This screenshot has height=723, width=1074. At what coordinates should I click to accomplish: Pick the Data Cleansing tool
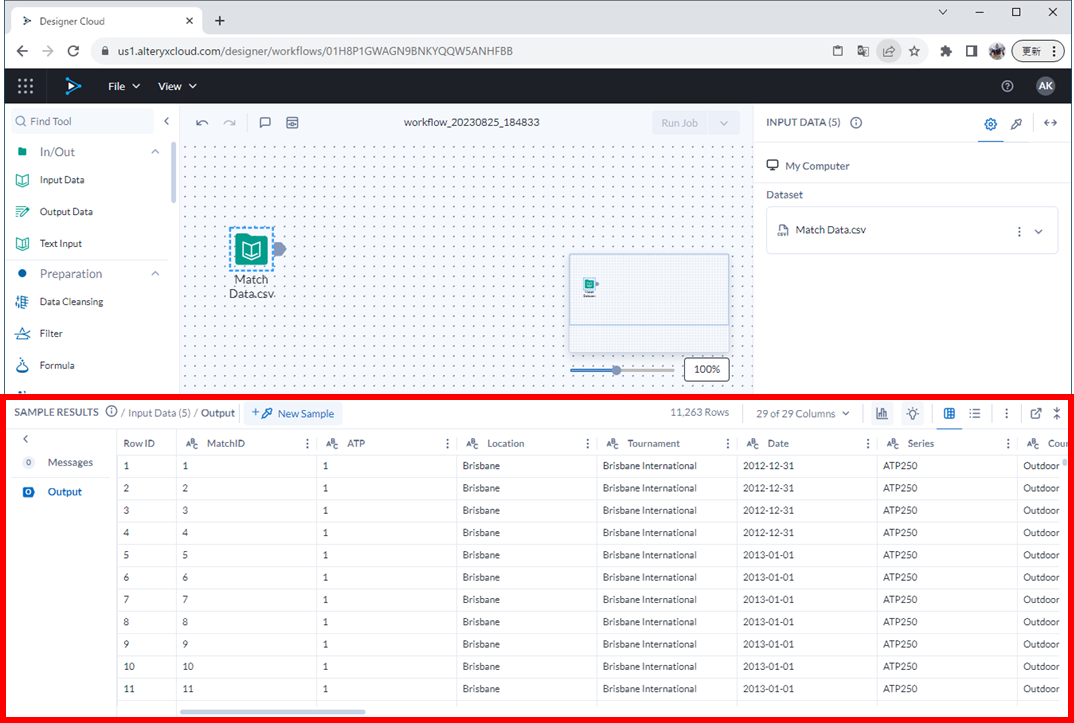tap(70, 302)
